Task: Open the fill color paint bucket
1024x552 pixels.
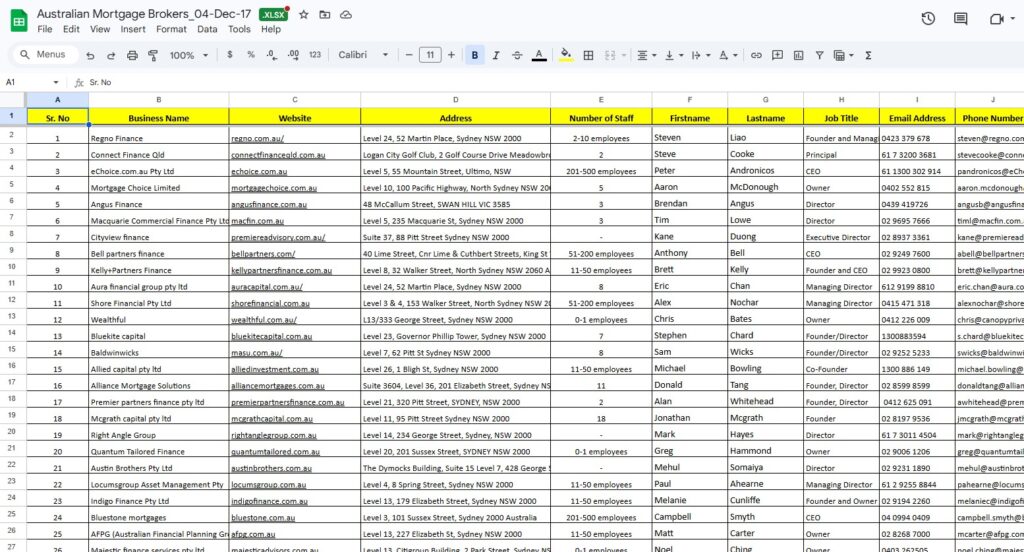Action: (566, 56)
